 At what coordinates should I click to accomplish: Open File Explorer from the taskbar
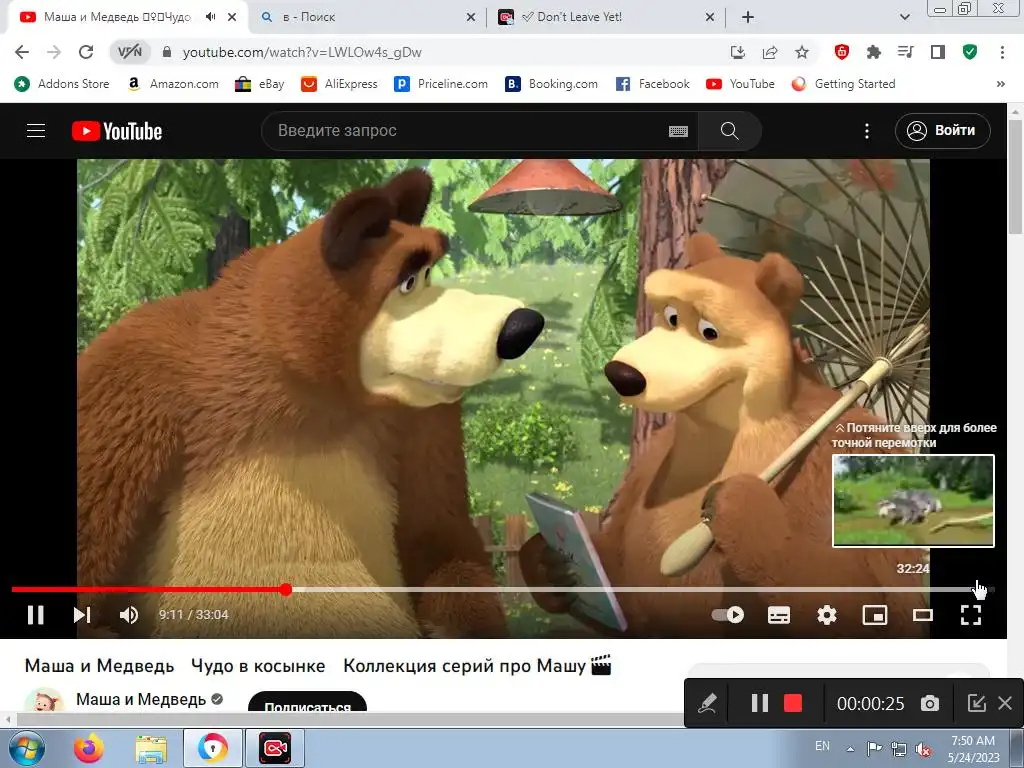click(151, 748)
